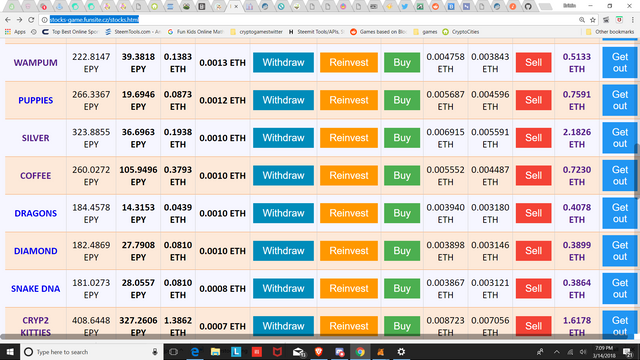
Task: Buy PUPPIES stock
Action: coord(402,100)
